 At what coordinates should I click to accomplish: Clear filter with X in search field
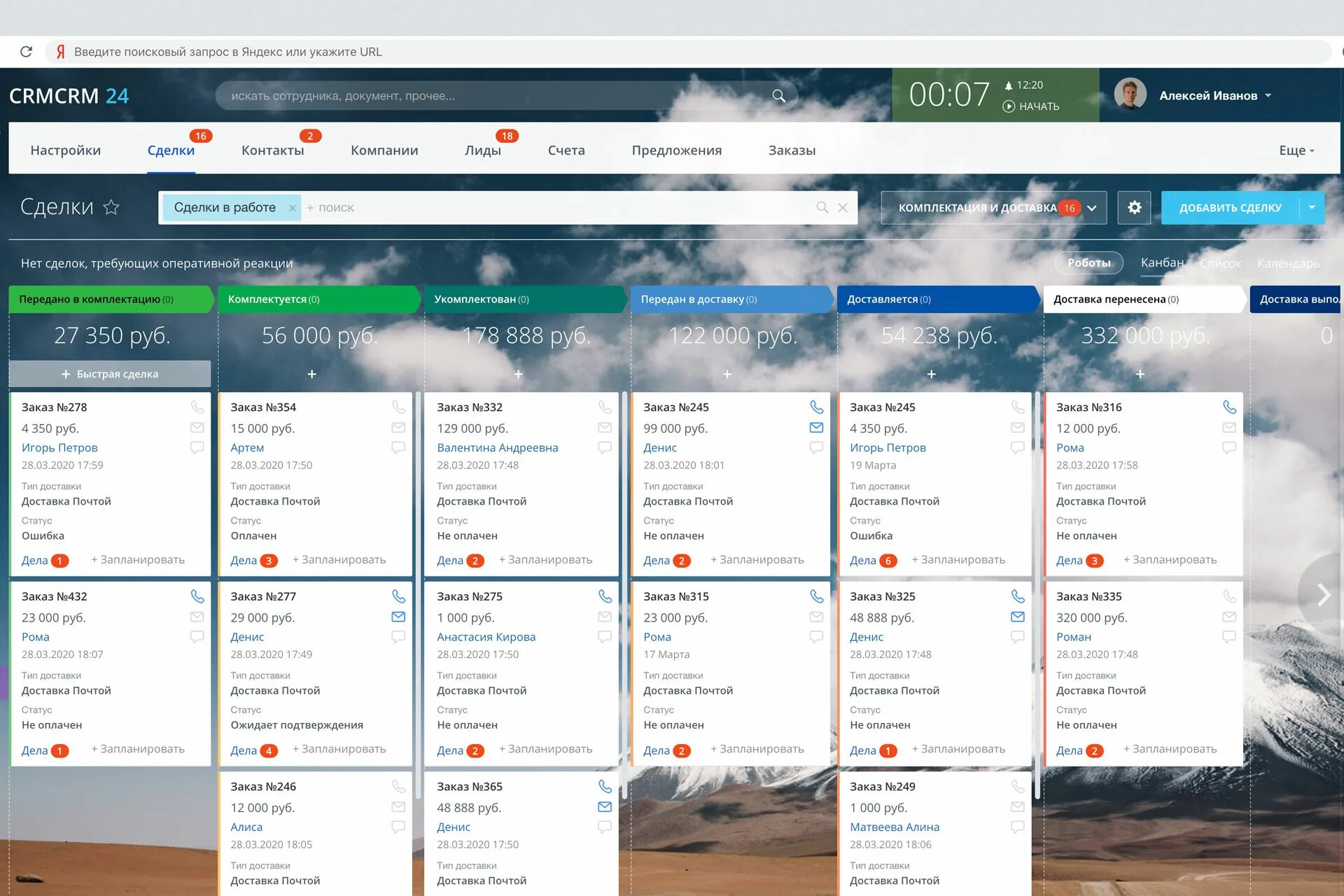[x=843, y=208]
